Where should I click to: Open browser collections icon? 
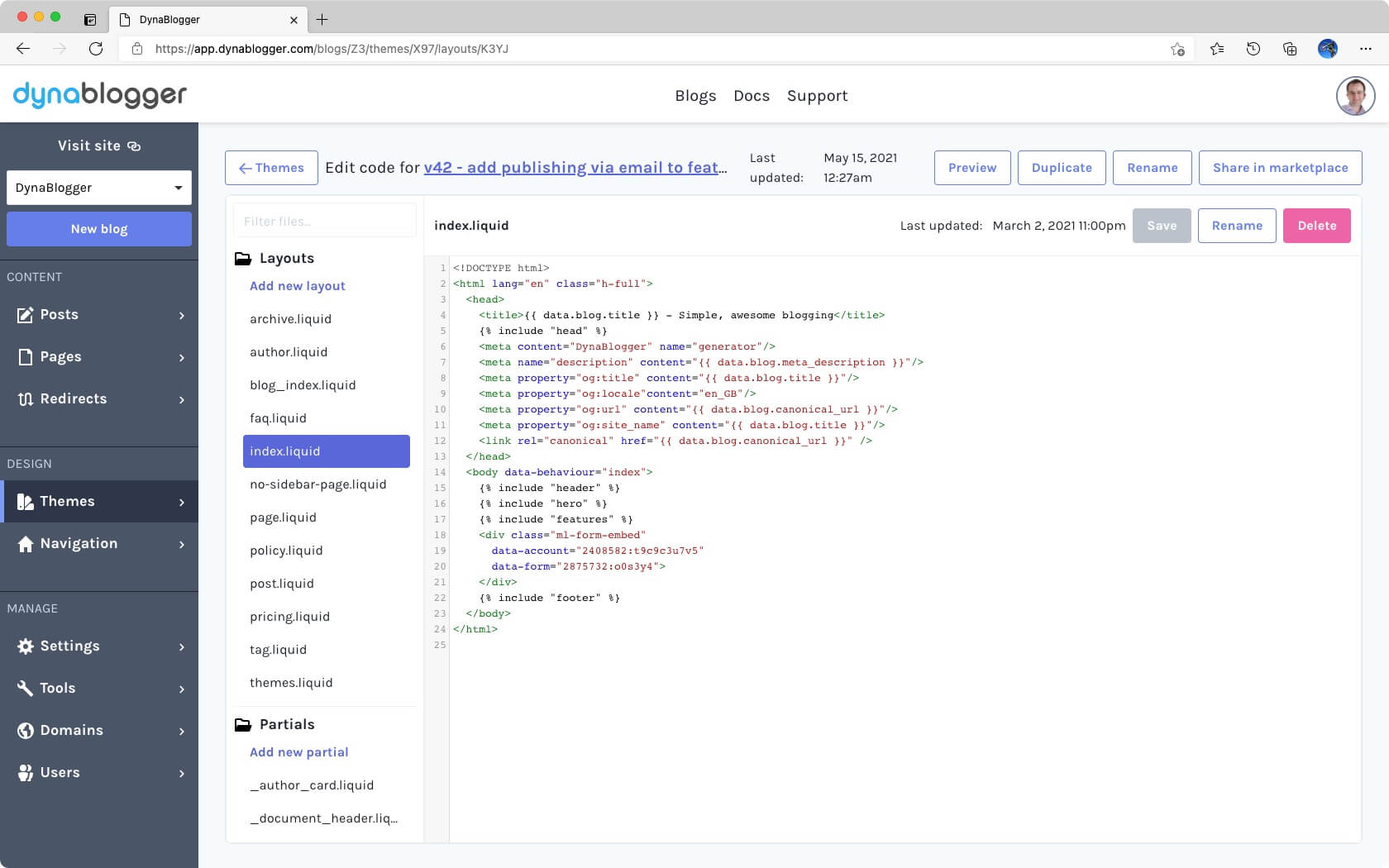coord(1290,49)
